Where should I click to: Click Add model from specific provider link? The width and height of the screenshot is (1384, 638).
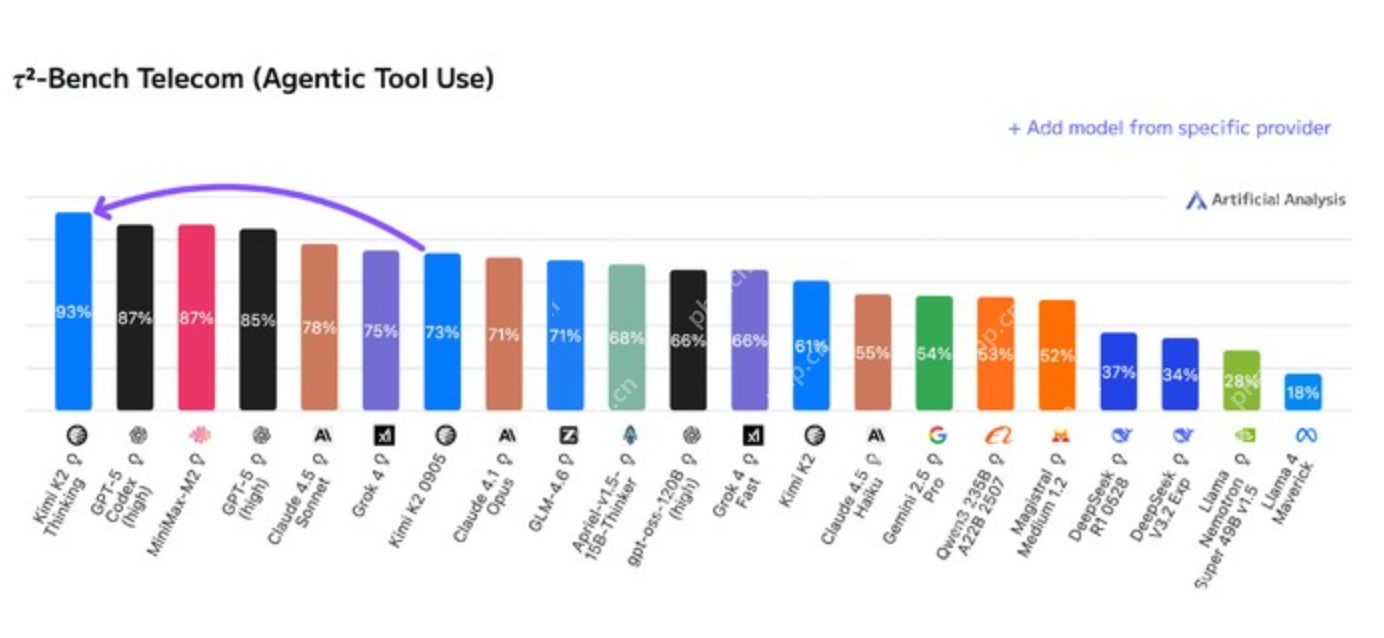pyautogui.click(x=1169, y=128)
